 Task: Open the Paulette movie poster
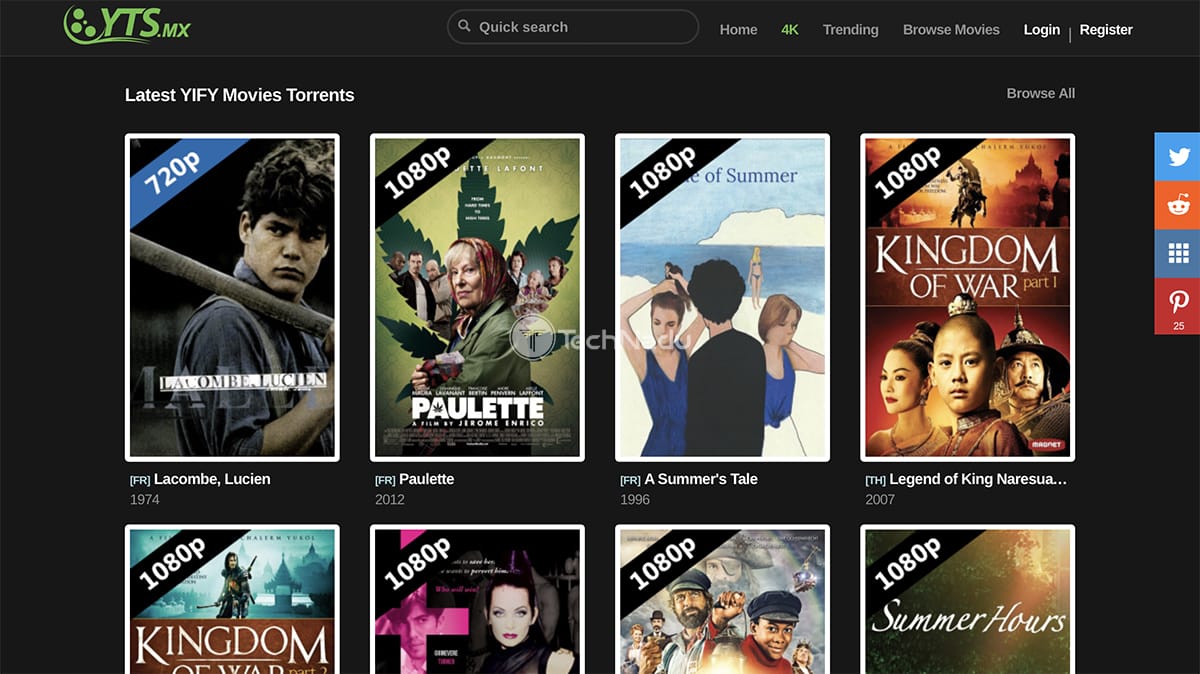click(x=477, y=297)
